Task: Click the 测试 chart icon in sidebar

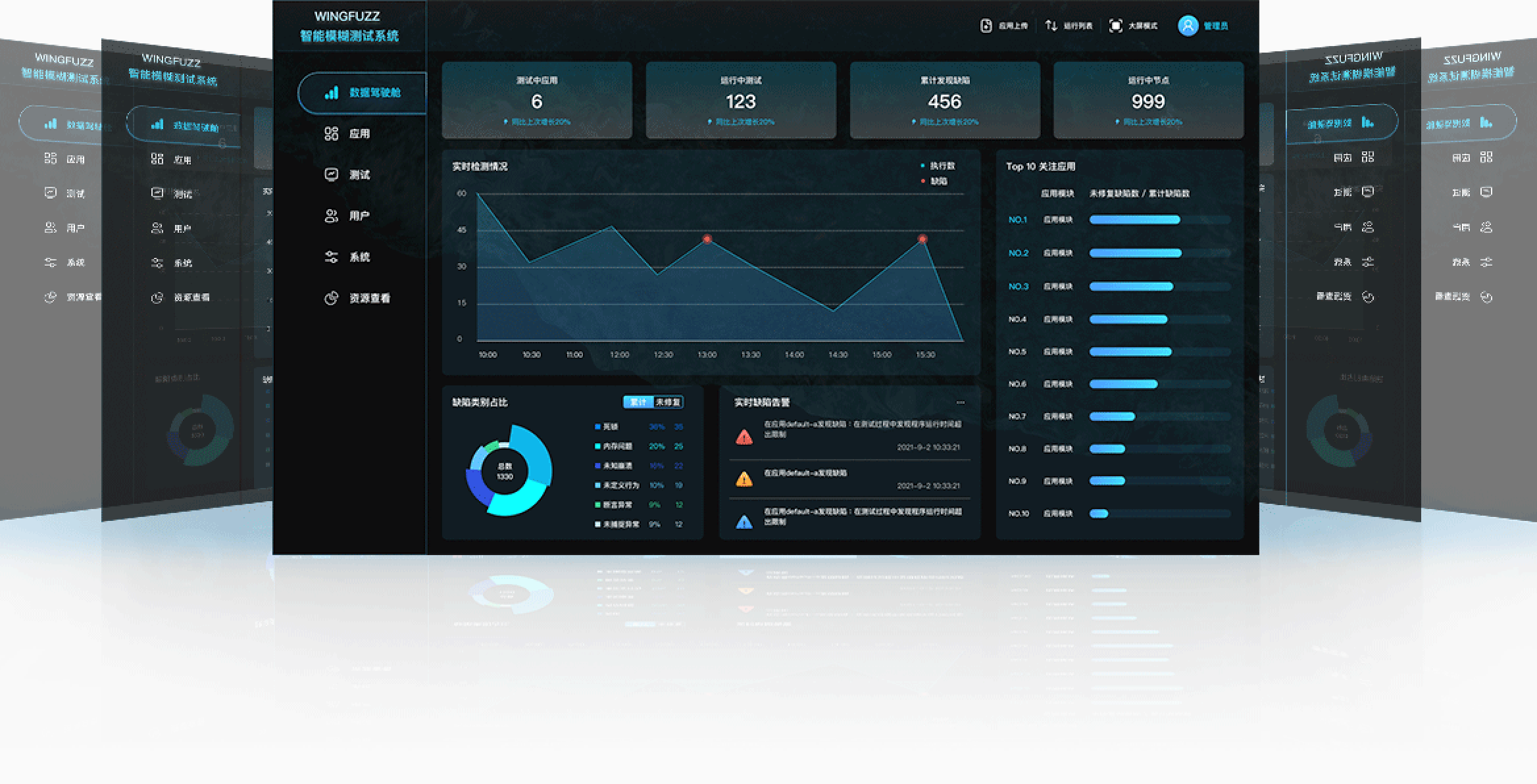Action: [332, 174]
